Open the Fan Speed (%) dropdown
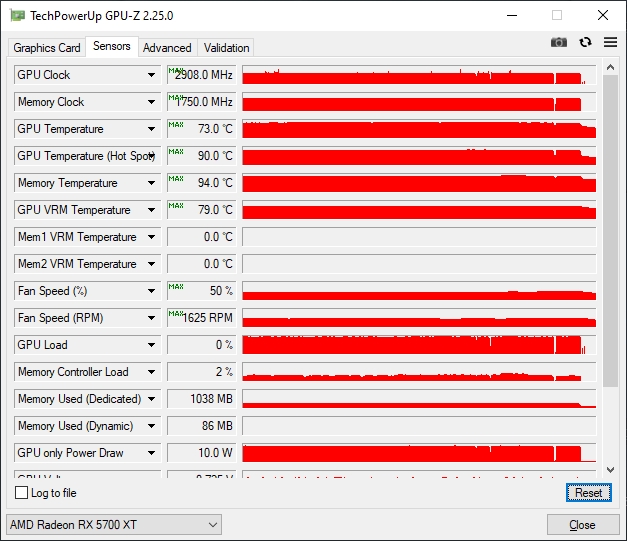The height and width of the screenshot is (541, 627). (x=151, y=291)
